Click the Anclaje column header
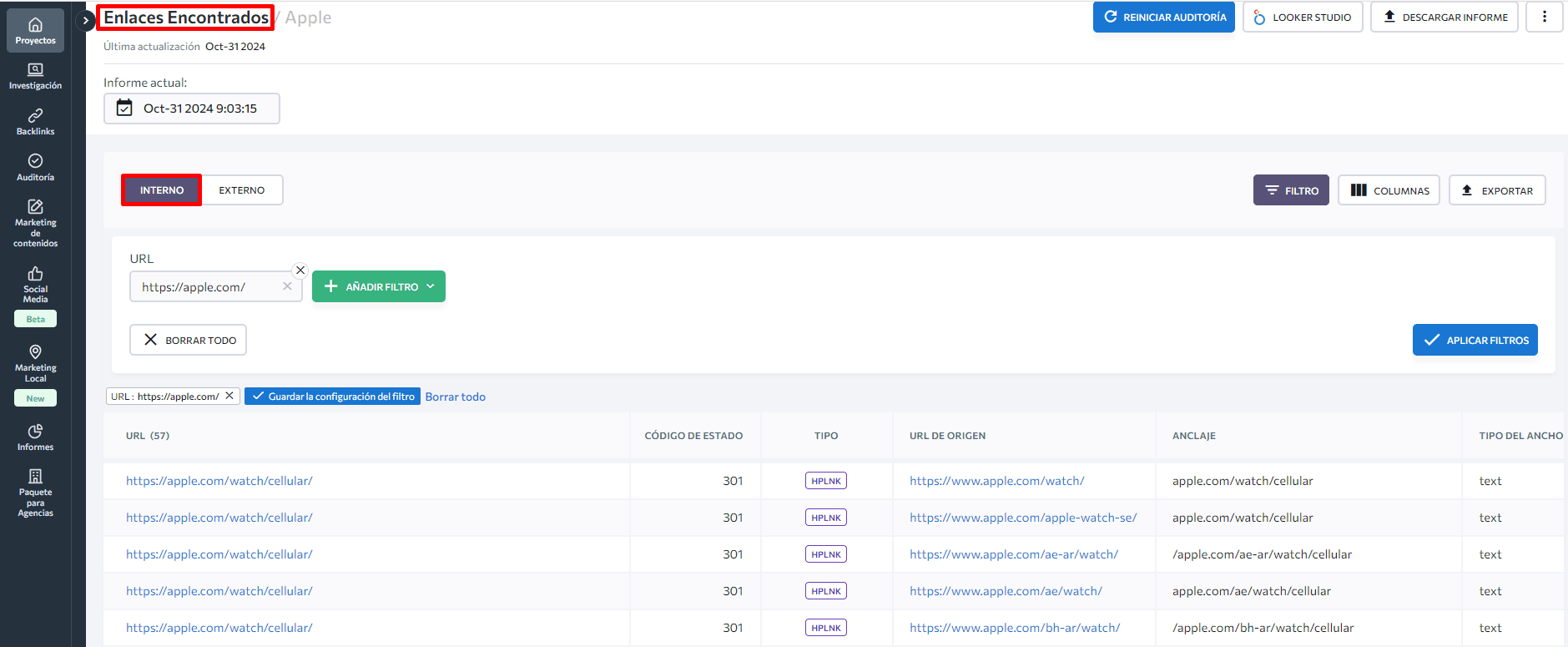 tap(1193, 436)
